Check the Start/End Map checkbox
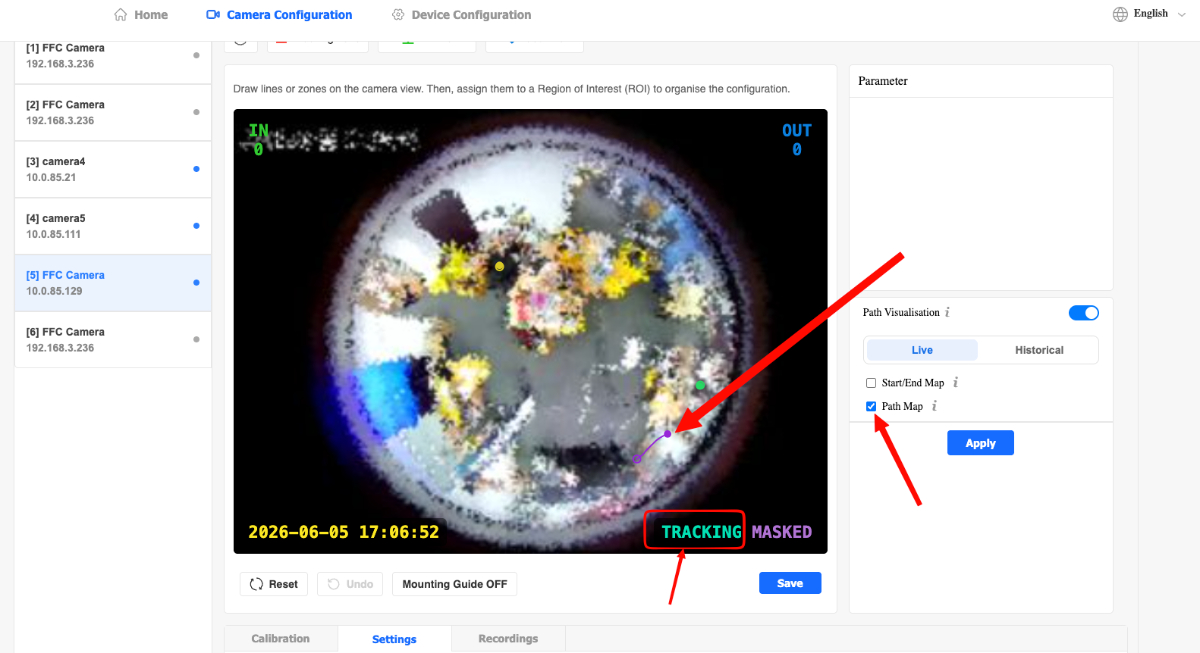The width and height of the screenshot is (1200, 653). (x=871, y=383)
